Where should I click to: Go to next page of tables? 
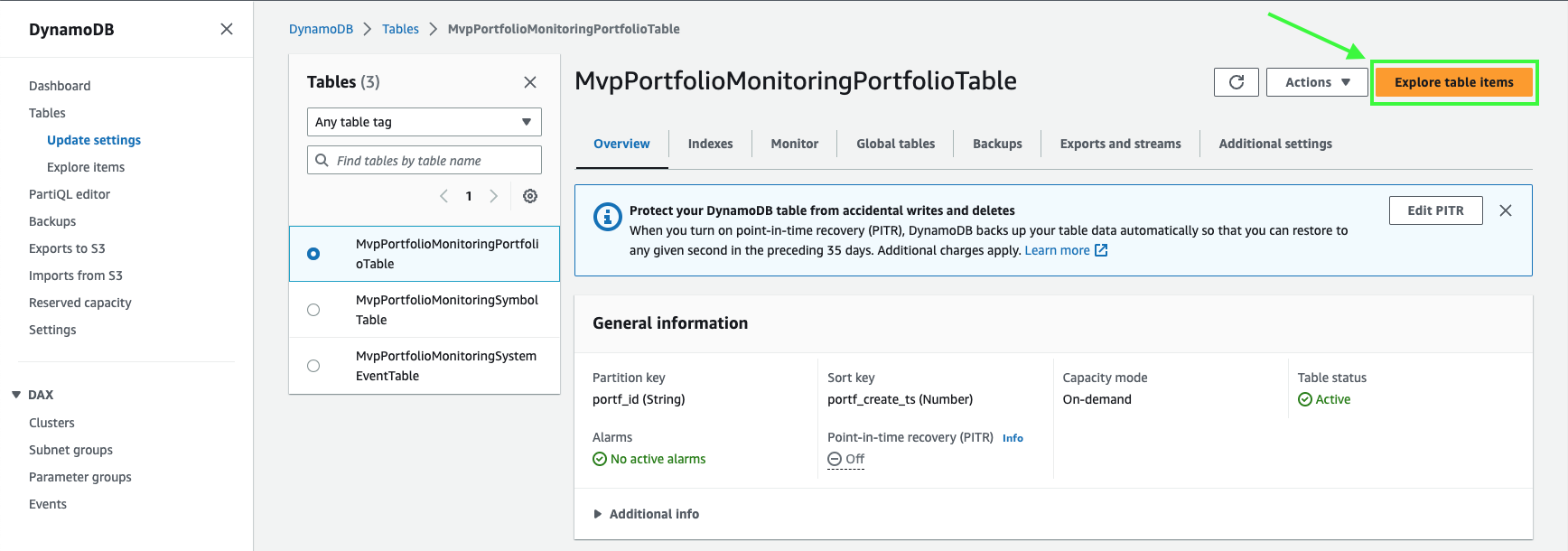(493, 196)
